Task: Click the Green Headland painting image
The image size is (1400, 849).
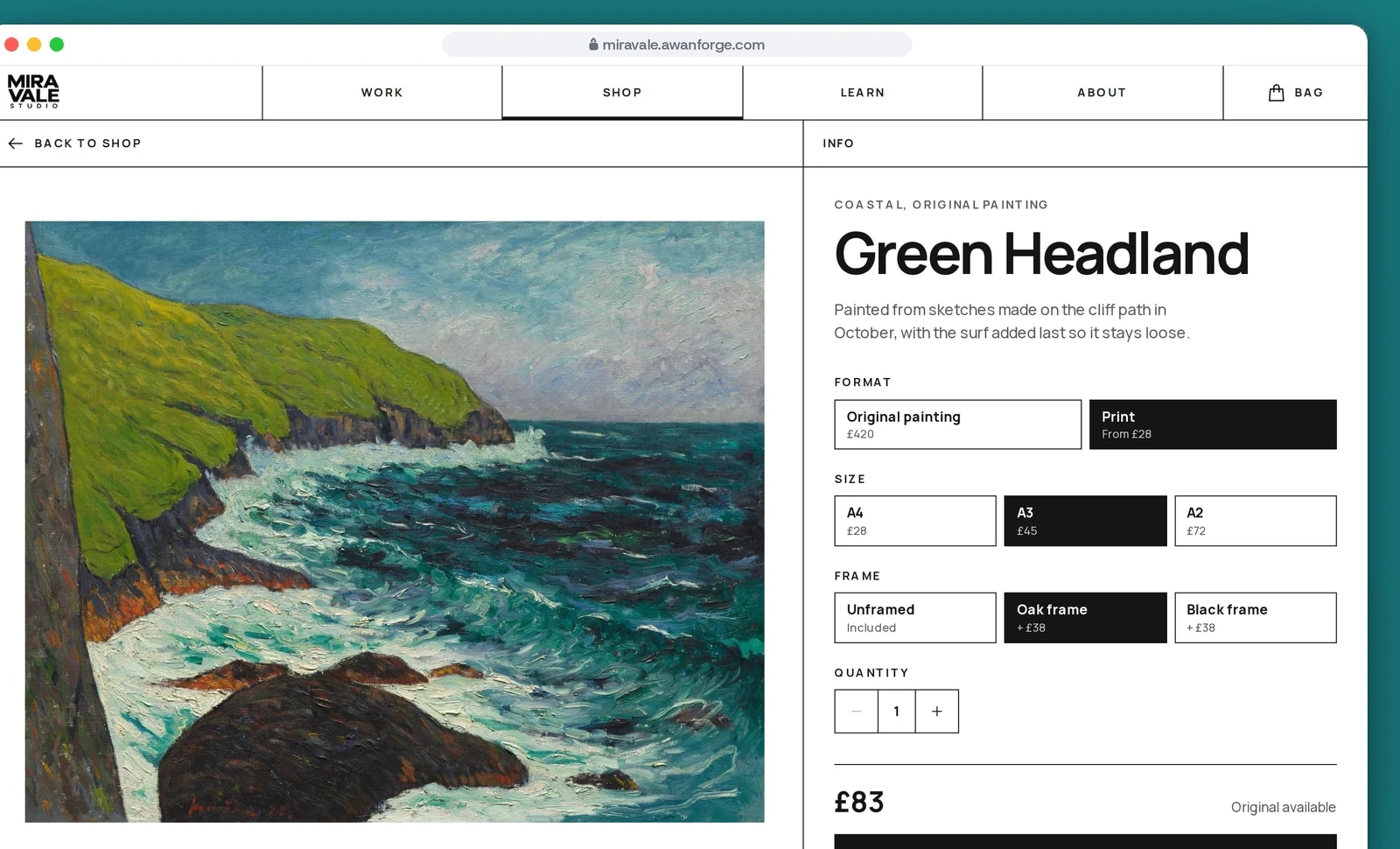Action: (395, 522)
